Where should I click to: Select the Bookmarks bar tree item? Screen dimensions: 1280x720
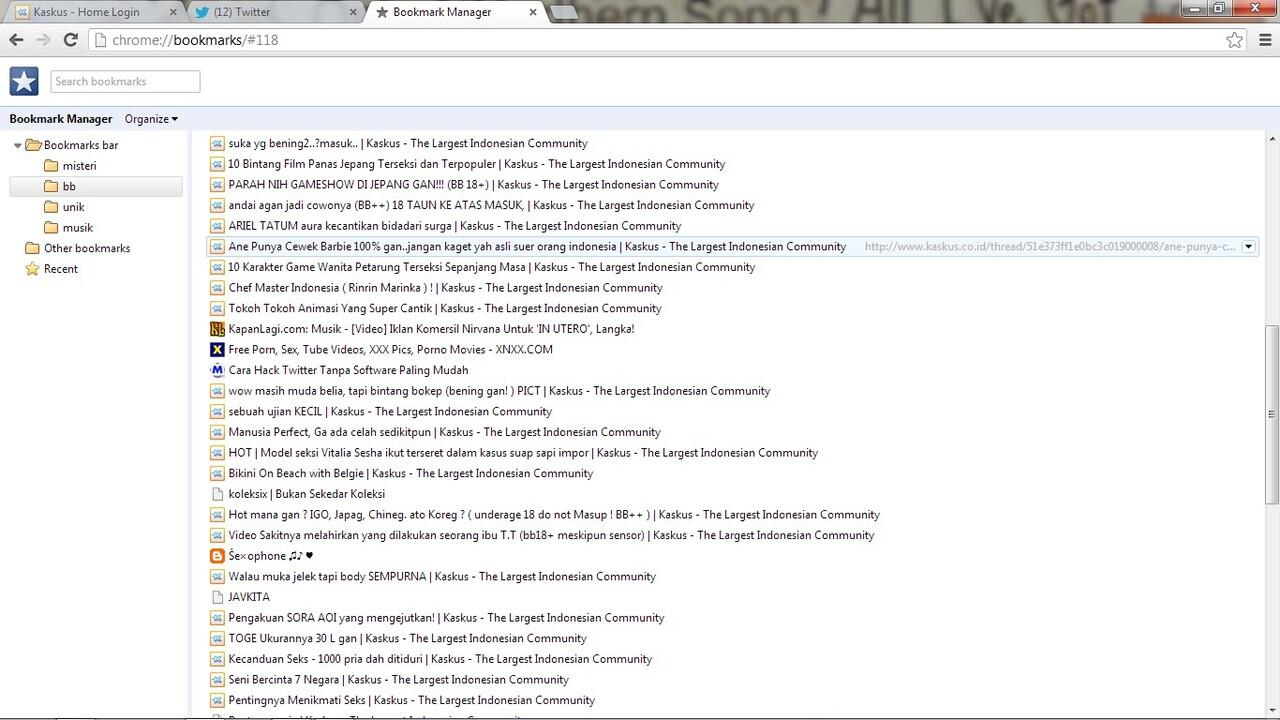81,145
